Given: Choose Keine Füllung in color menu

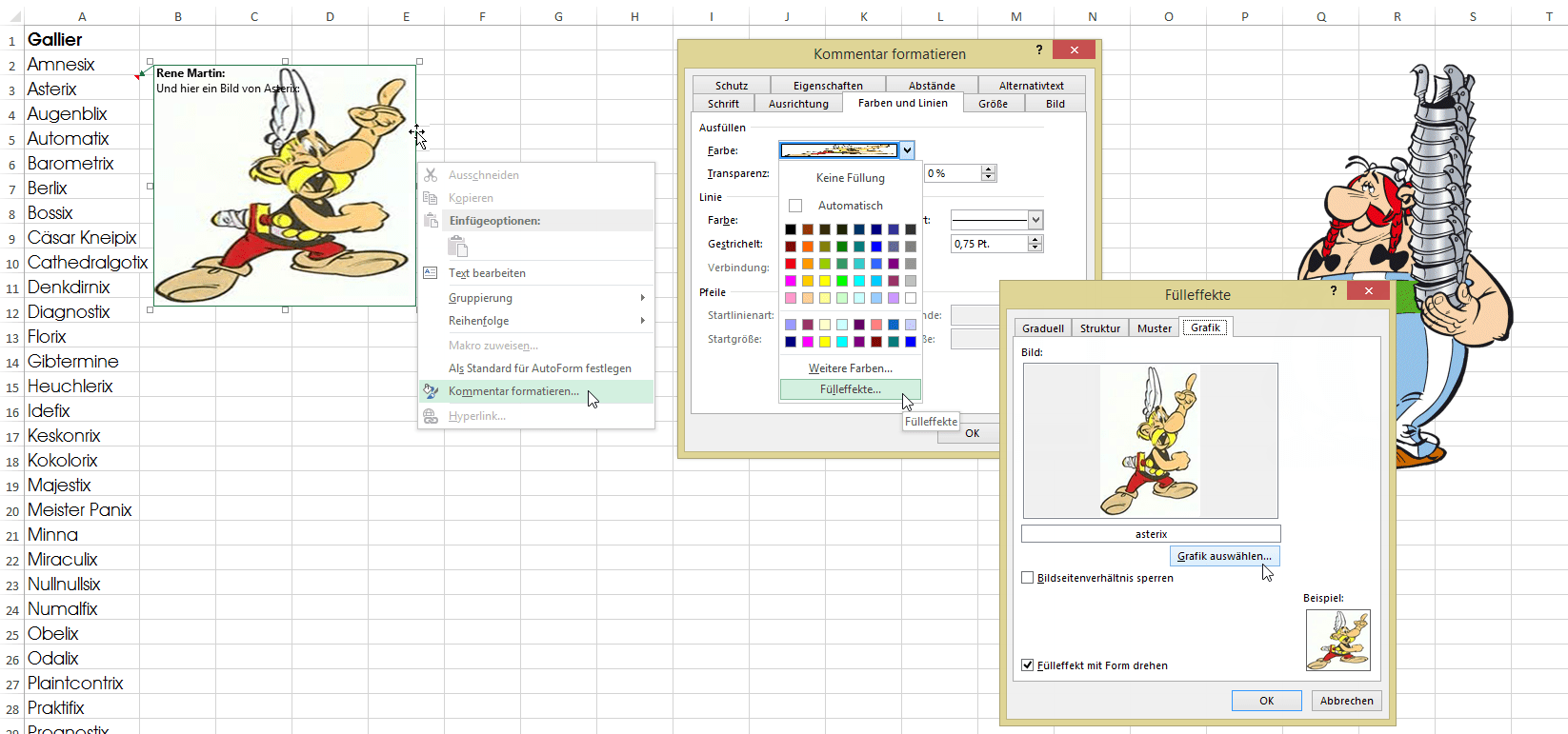Looking at the screenshot, I should 851,178.
